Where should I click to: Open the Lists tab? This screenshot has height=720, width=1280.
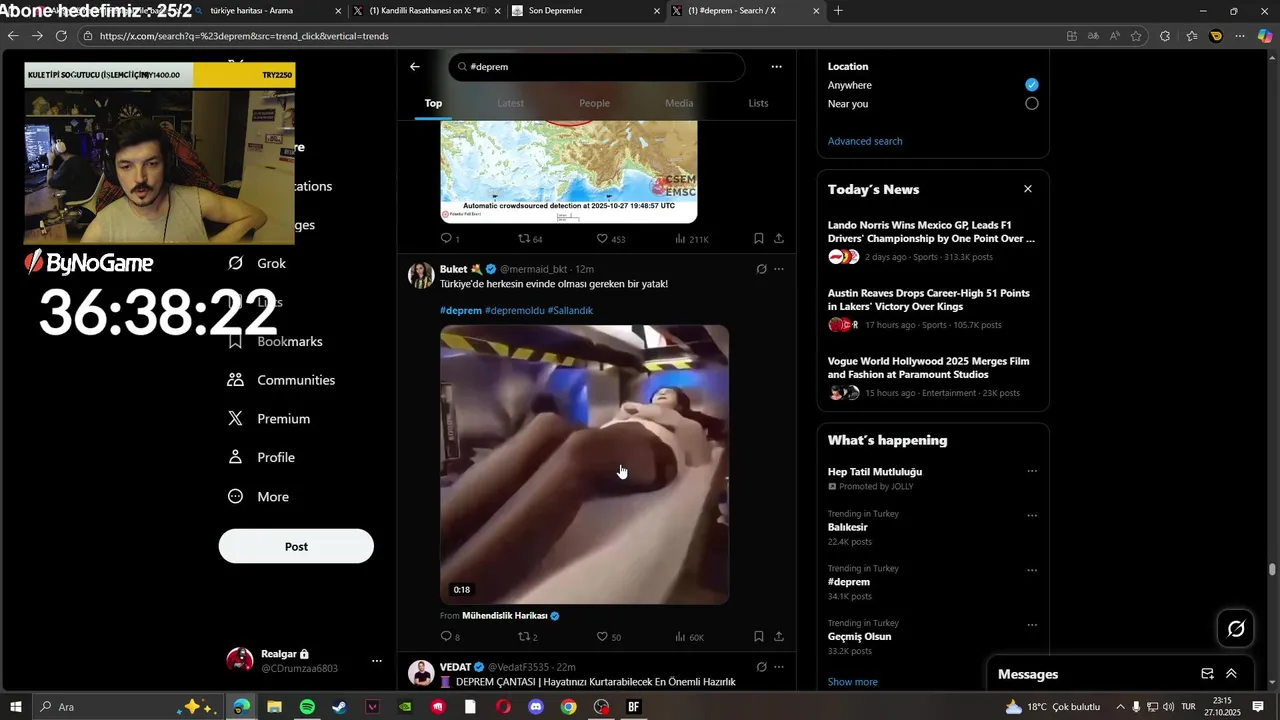(758, 103)
